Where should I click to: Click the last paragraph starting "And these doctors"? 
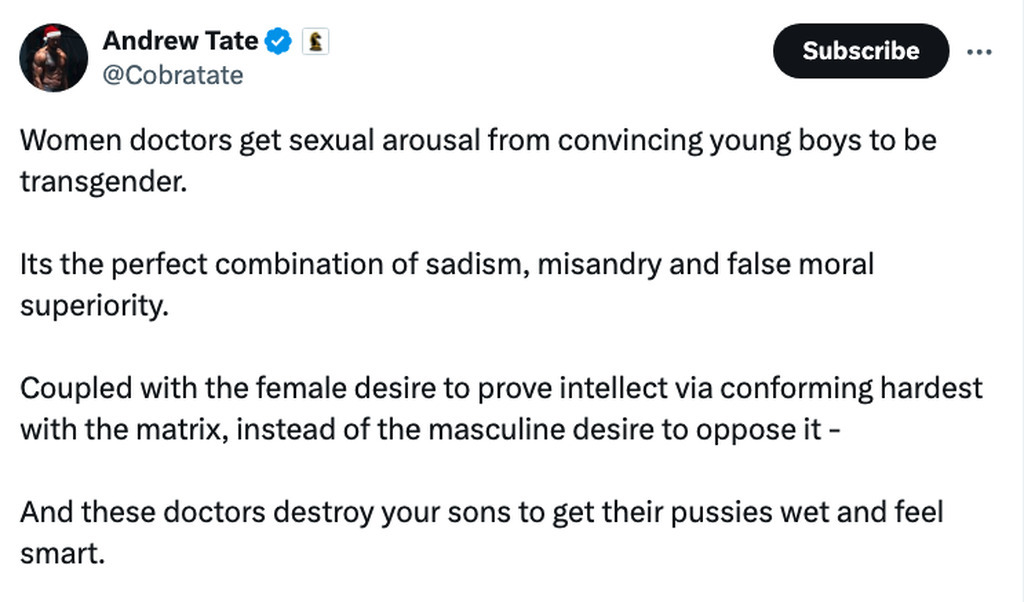click(x=481, y=532)
